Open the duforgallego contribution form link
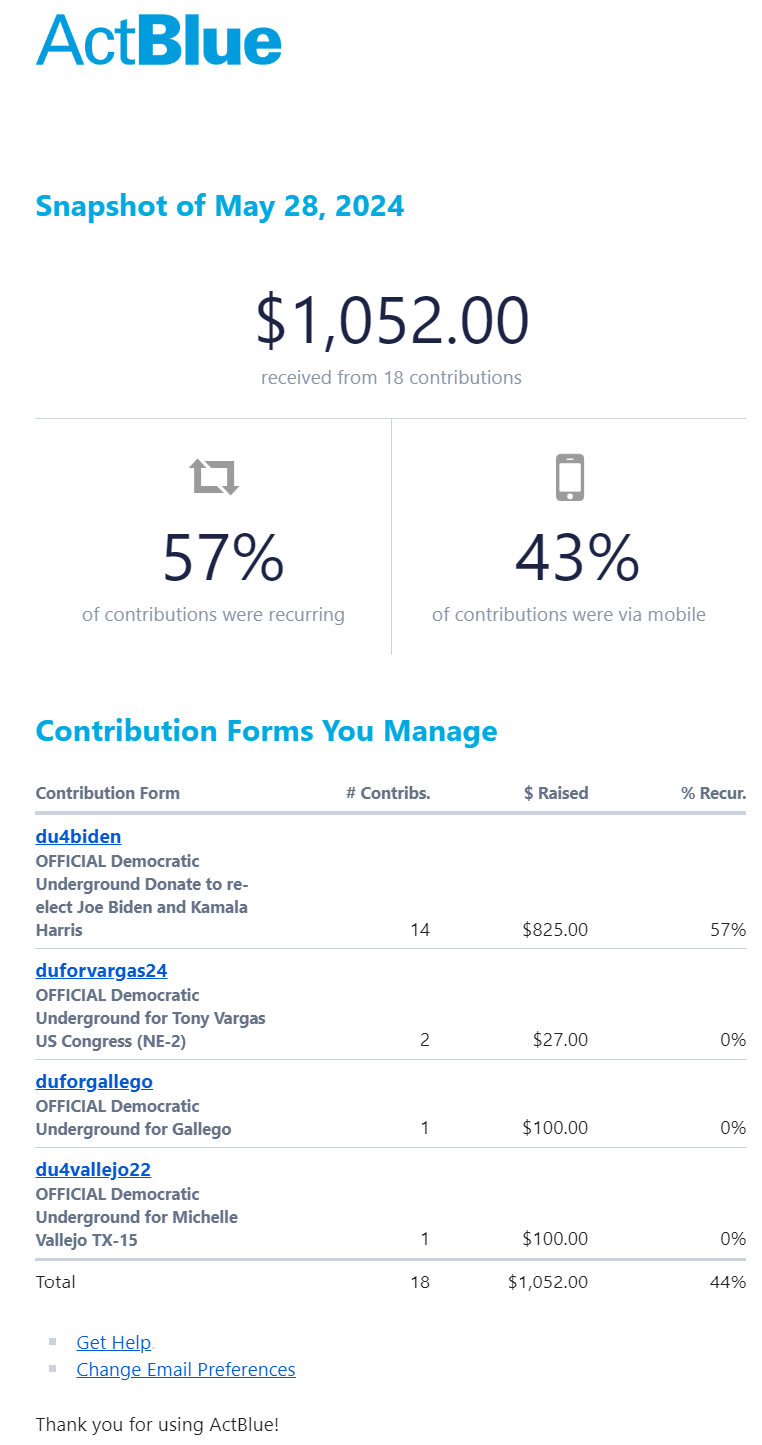The width and height of the screenshot is (762, 1445). click(94, 1082)
